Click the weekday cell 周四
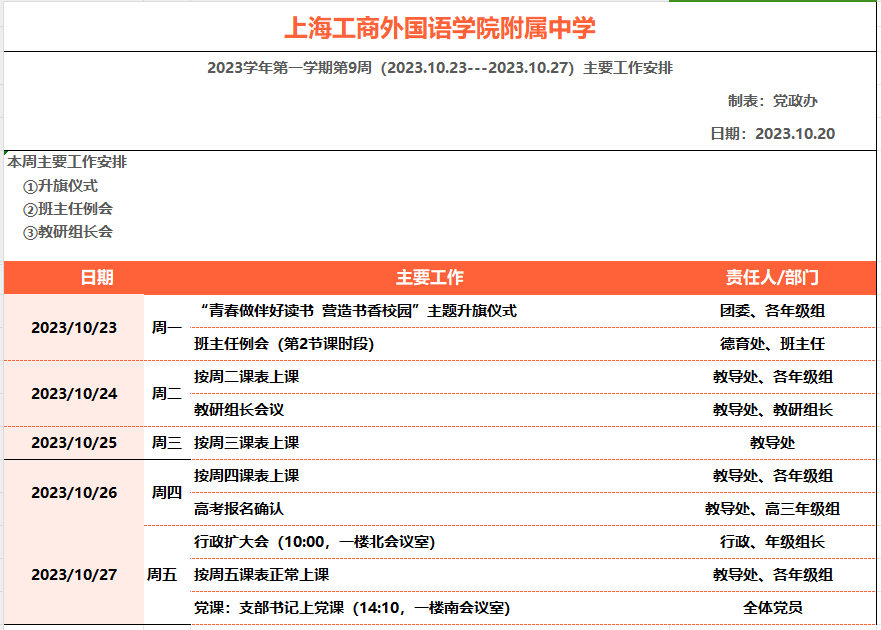881x630 pixels. tap(167, 493)
